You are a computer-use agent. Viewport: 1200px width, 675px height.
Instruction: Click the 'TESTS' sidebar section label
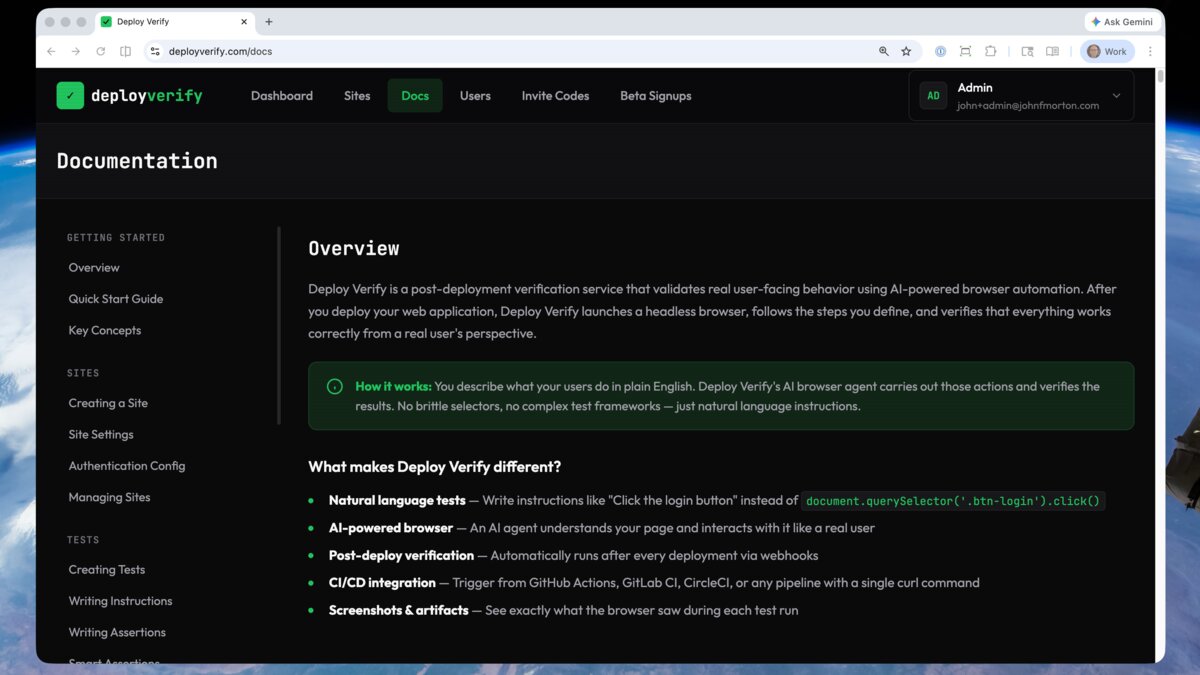click(x=83, y=540)
